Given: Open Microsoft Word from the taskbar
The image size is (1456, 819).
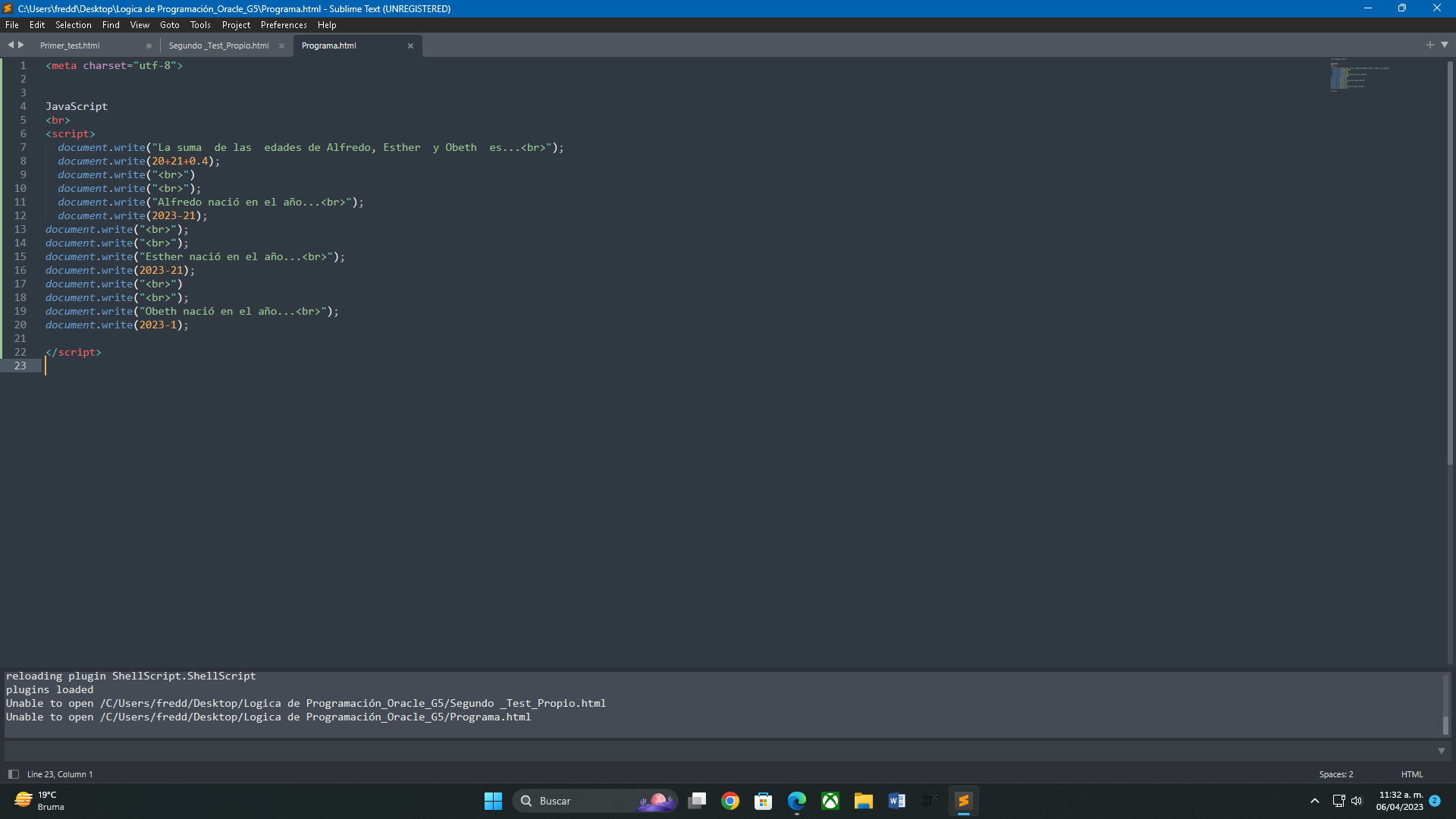Looking at the screenshot, I should click(x=897, y=801).
